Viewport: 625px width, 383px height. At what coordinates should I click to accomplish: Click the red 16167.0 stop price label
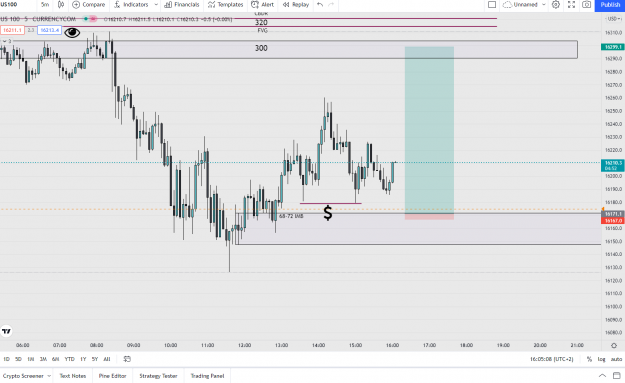click(612, 220)
